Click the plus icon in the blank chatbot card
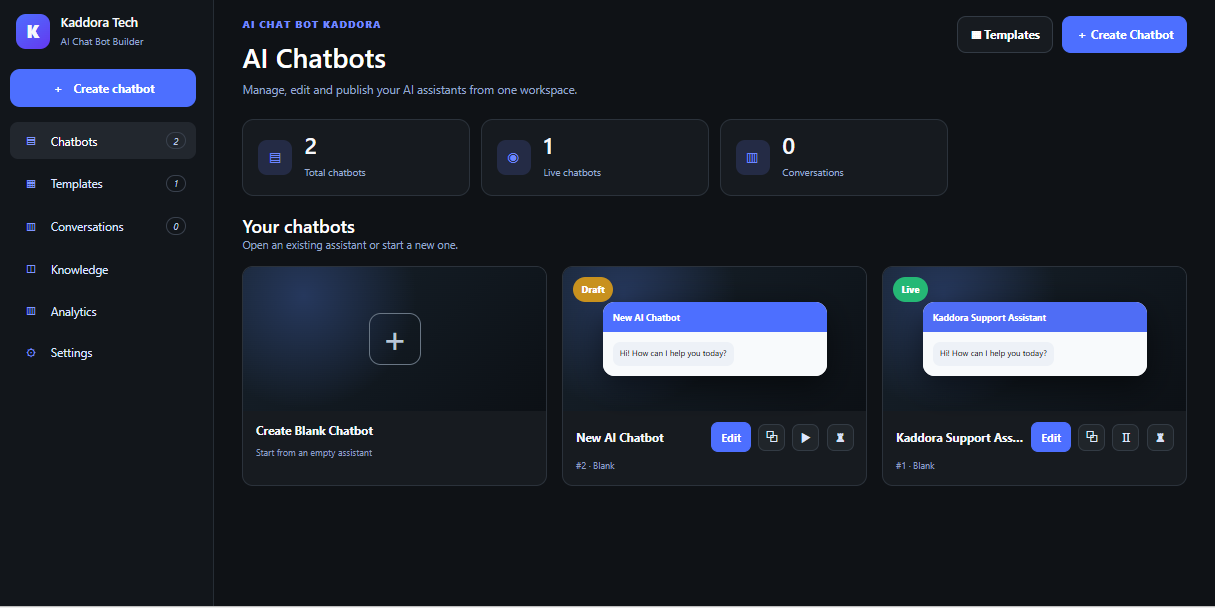Viewport: 1215px width, 608px height. pyautogui.click(x=395, y=339)
